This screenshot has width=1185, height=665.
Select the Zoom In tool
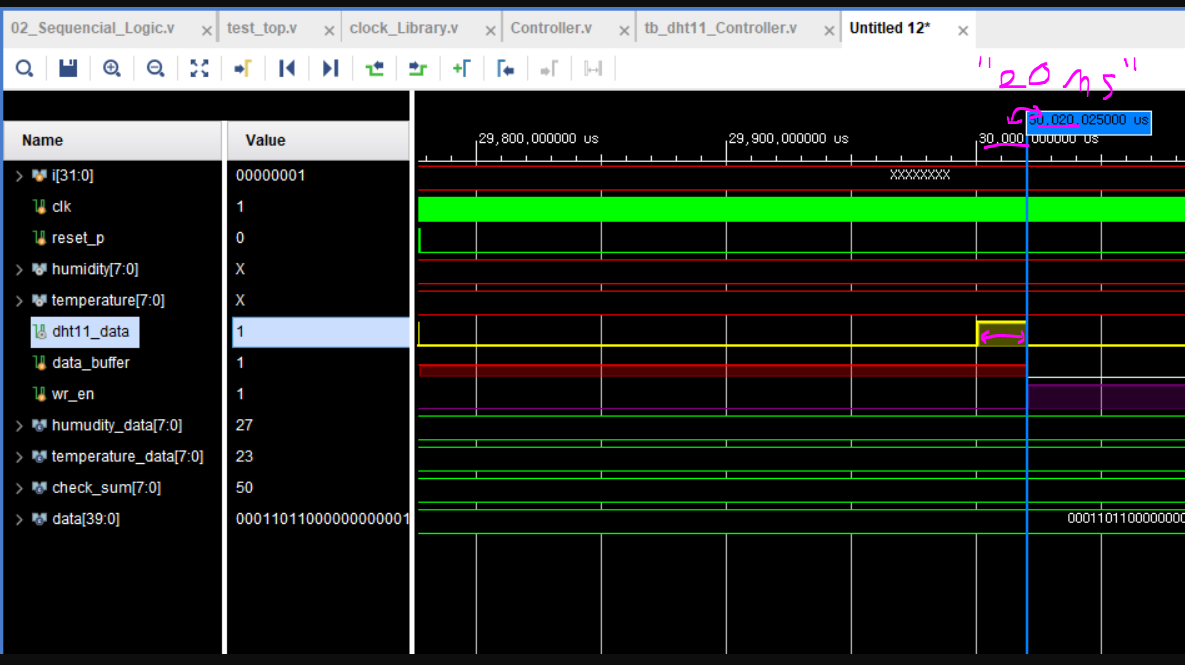coord(111,68)
